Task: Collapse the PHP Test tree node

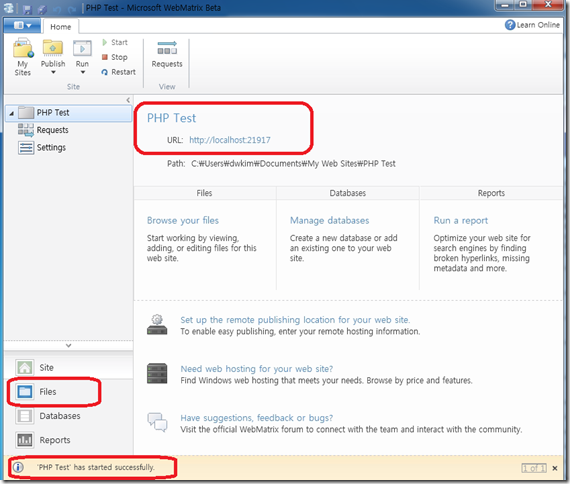Action: pos(12,113)
